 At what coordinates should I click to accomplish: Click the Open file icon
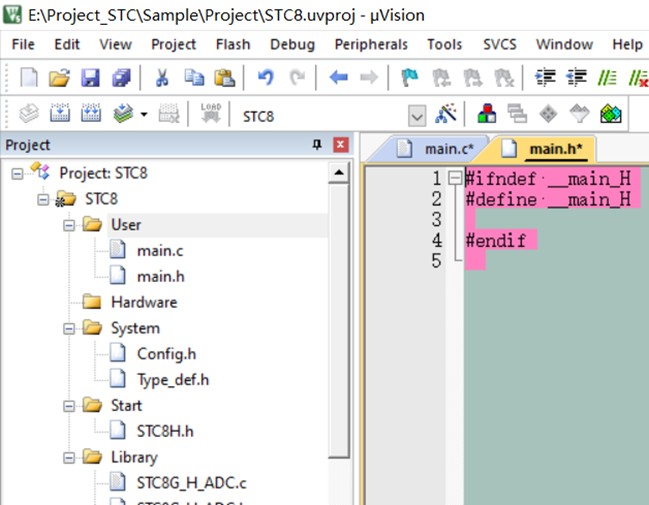pos(59,77)
